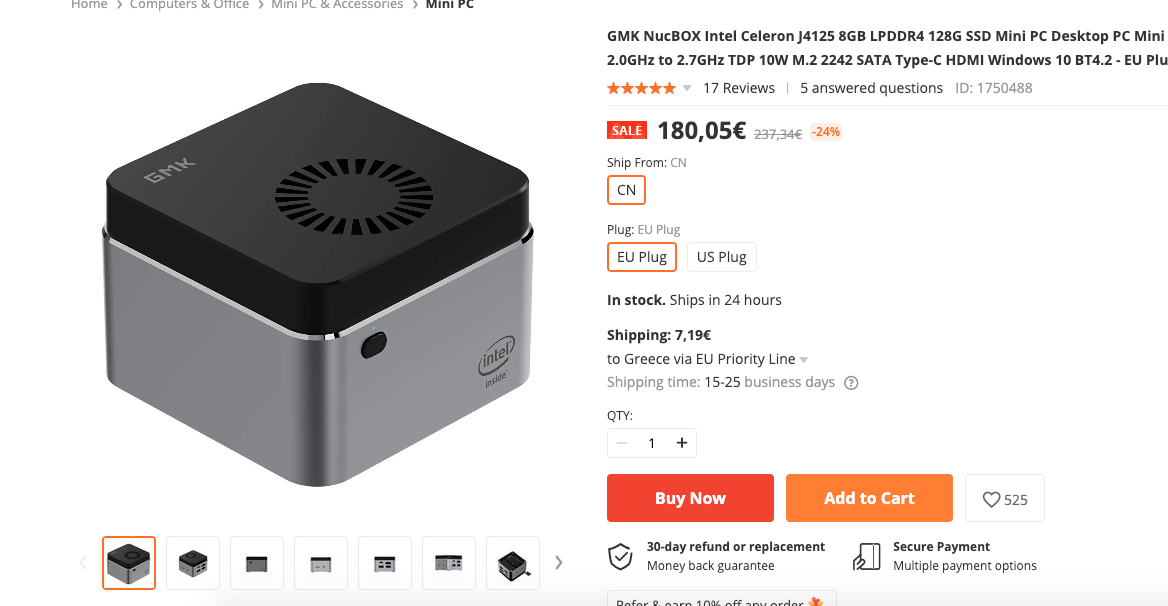This screenshot has height=606, width=1168.
Task: Select the US Plug option
Action: pos(721,257)
